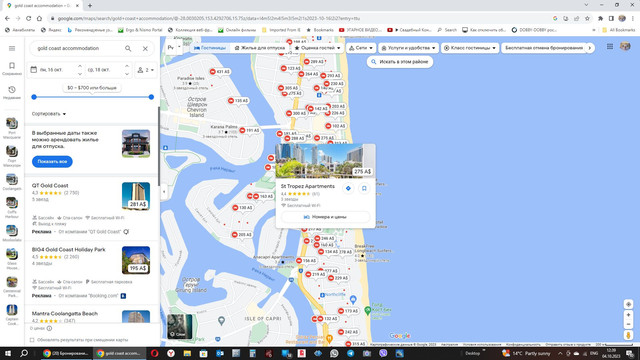The width and height of the screenshot is (640, 360).
Task: Select the Hotels filter tab
Action: 210,48
